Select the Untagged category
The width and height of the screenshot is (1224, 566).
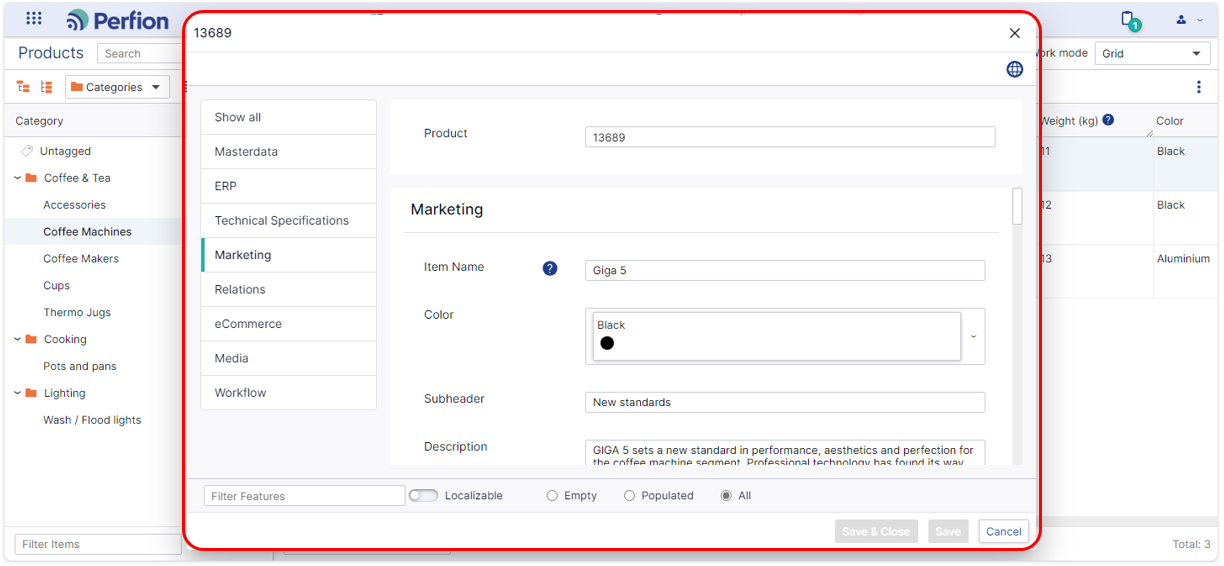(65, 151)
